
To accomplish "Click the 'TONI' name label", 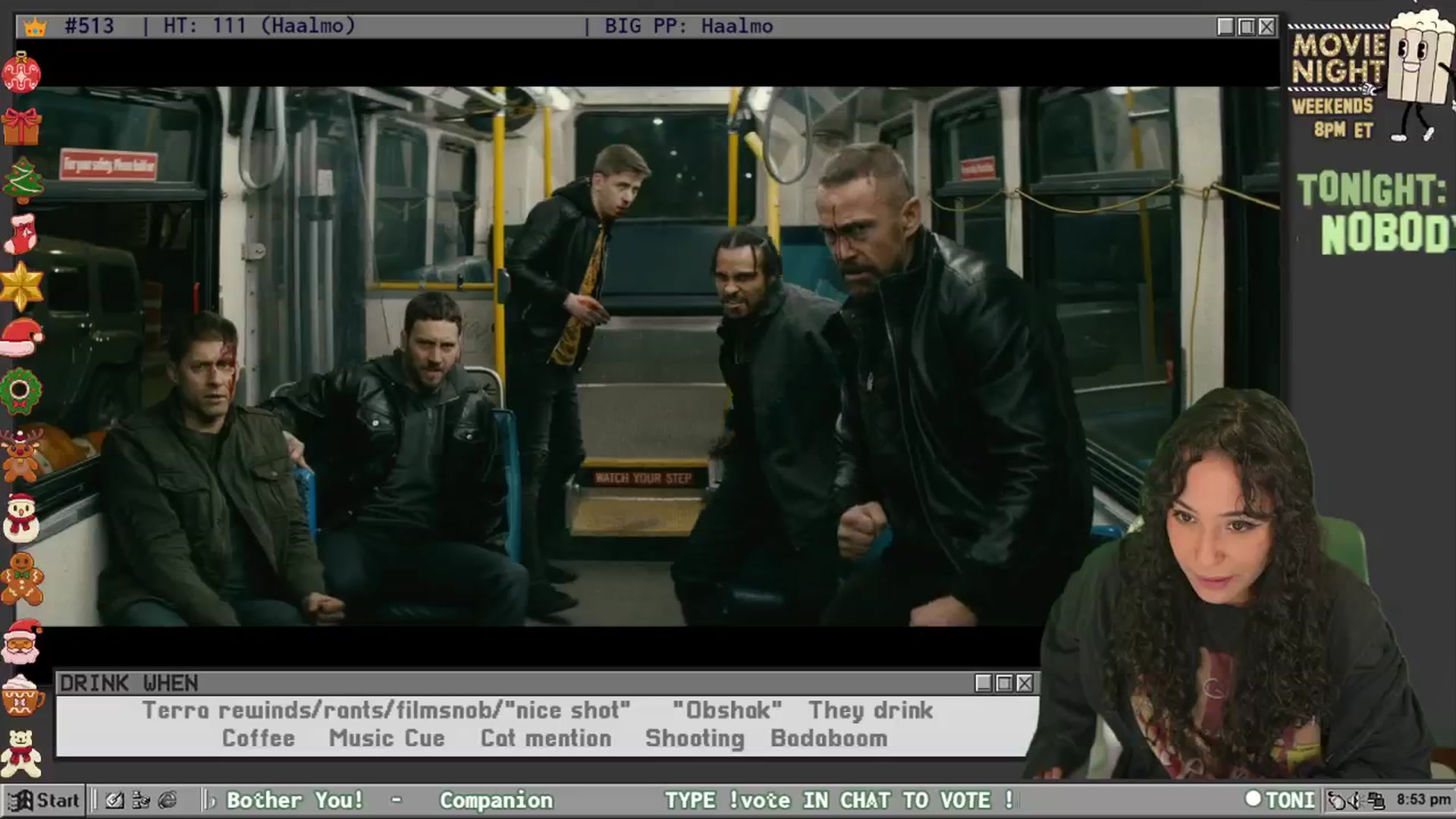I will tap(1290, 800).
